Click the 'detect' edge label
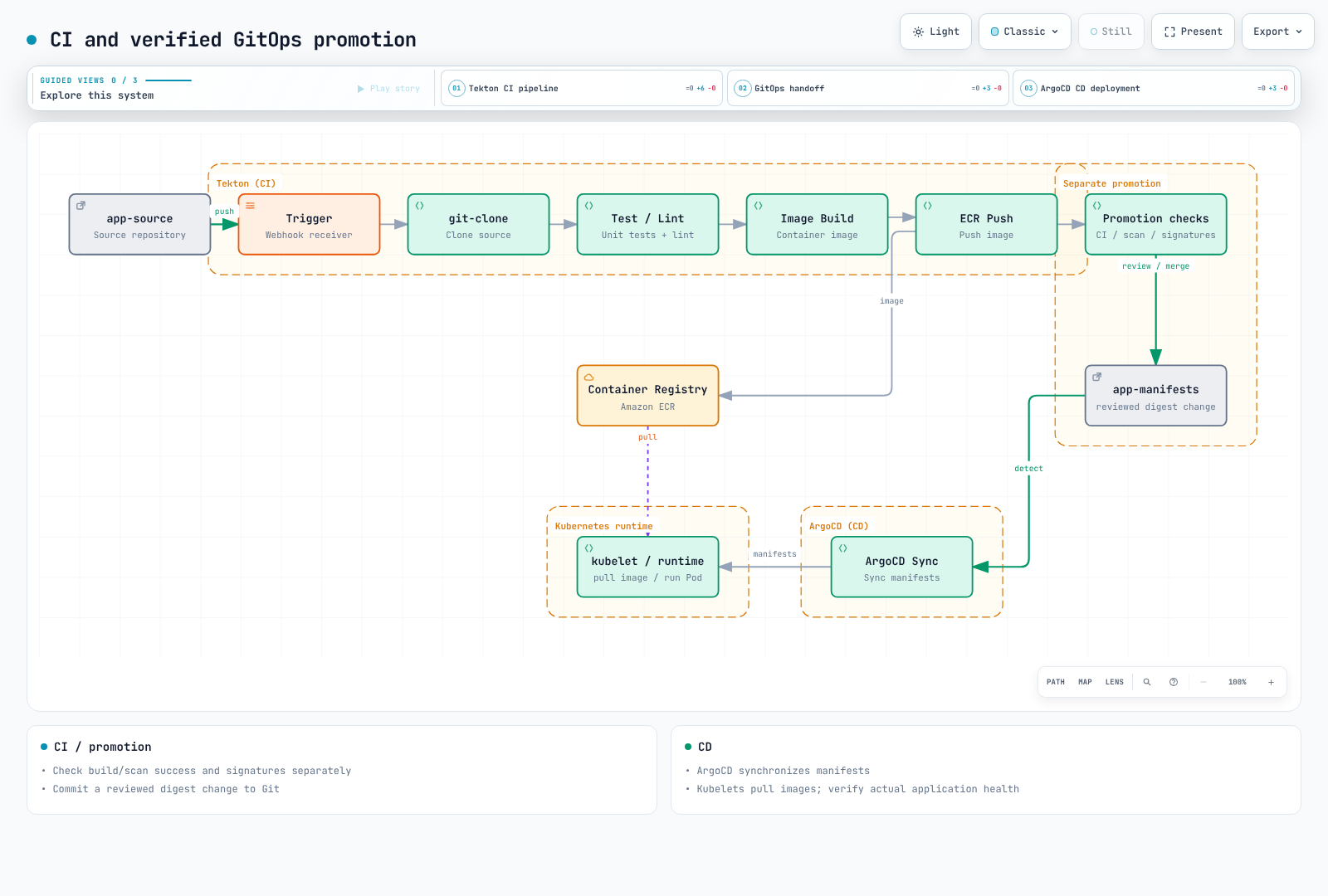The width and height of the screenshot is (1328, 896). [1028, 469]
